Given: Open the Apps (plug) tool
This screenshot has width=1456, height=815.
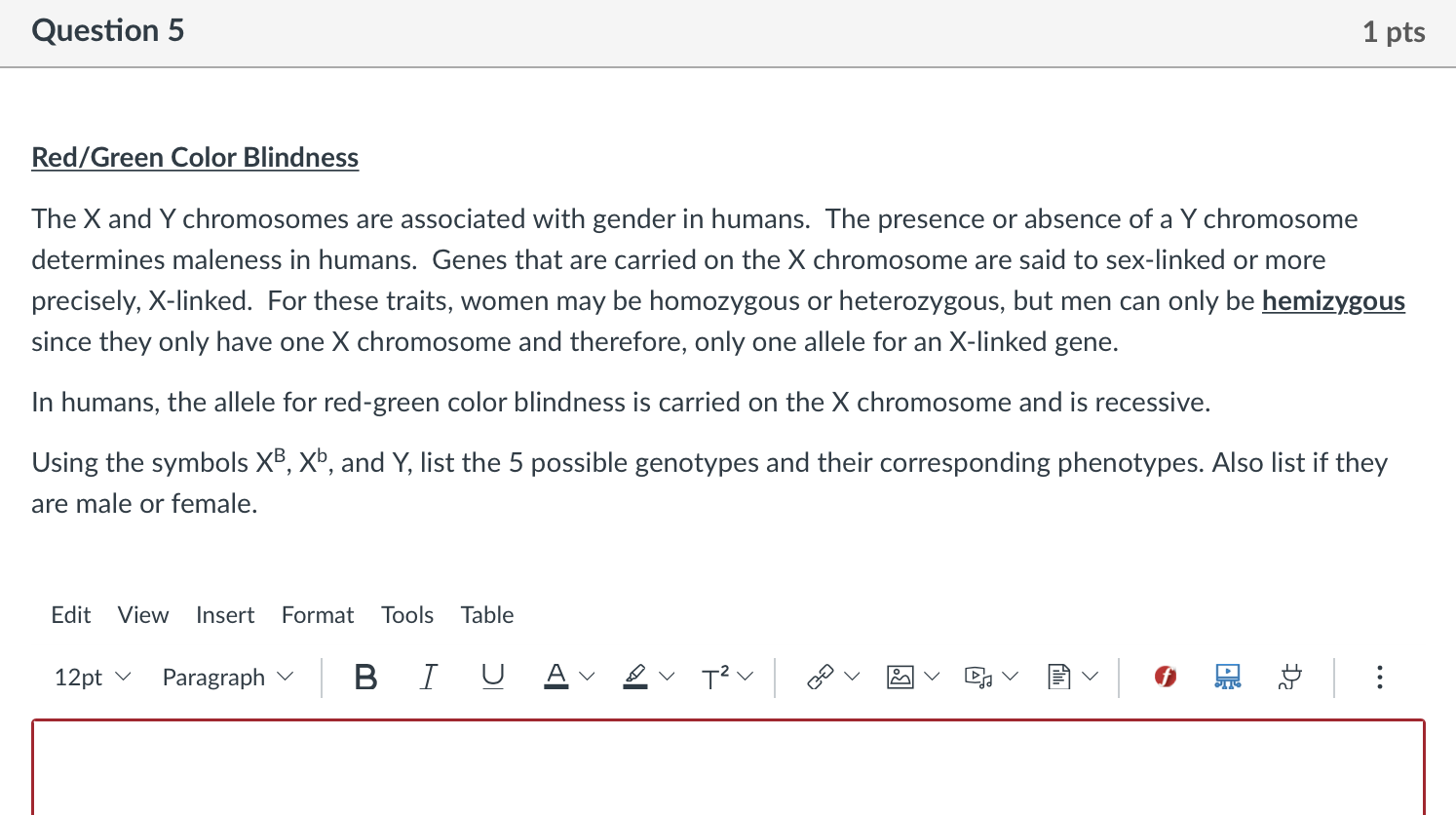Looking at the screenshot, I should [x=1288, y=677].
